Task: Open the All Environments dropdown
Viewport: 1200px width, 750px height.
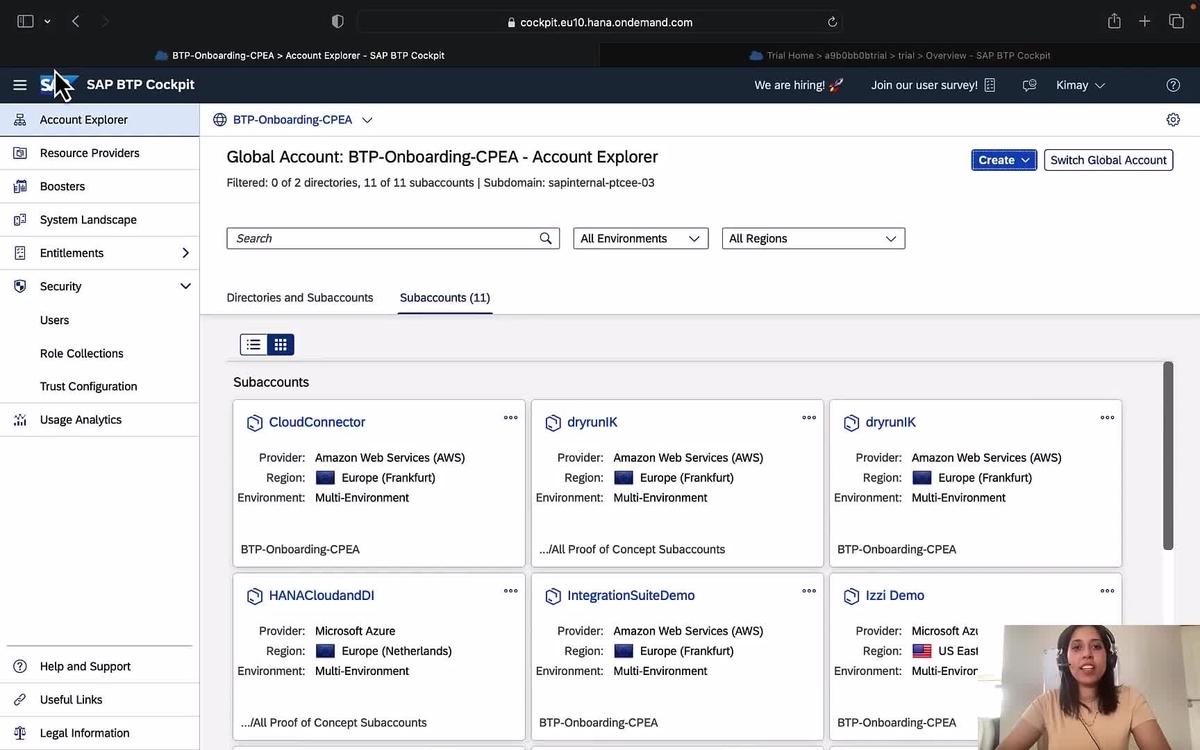Action: pos(641,238)
